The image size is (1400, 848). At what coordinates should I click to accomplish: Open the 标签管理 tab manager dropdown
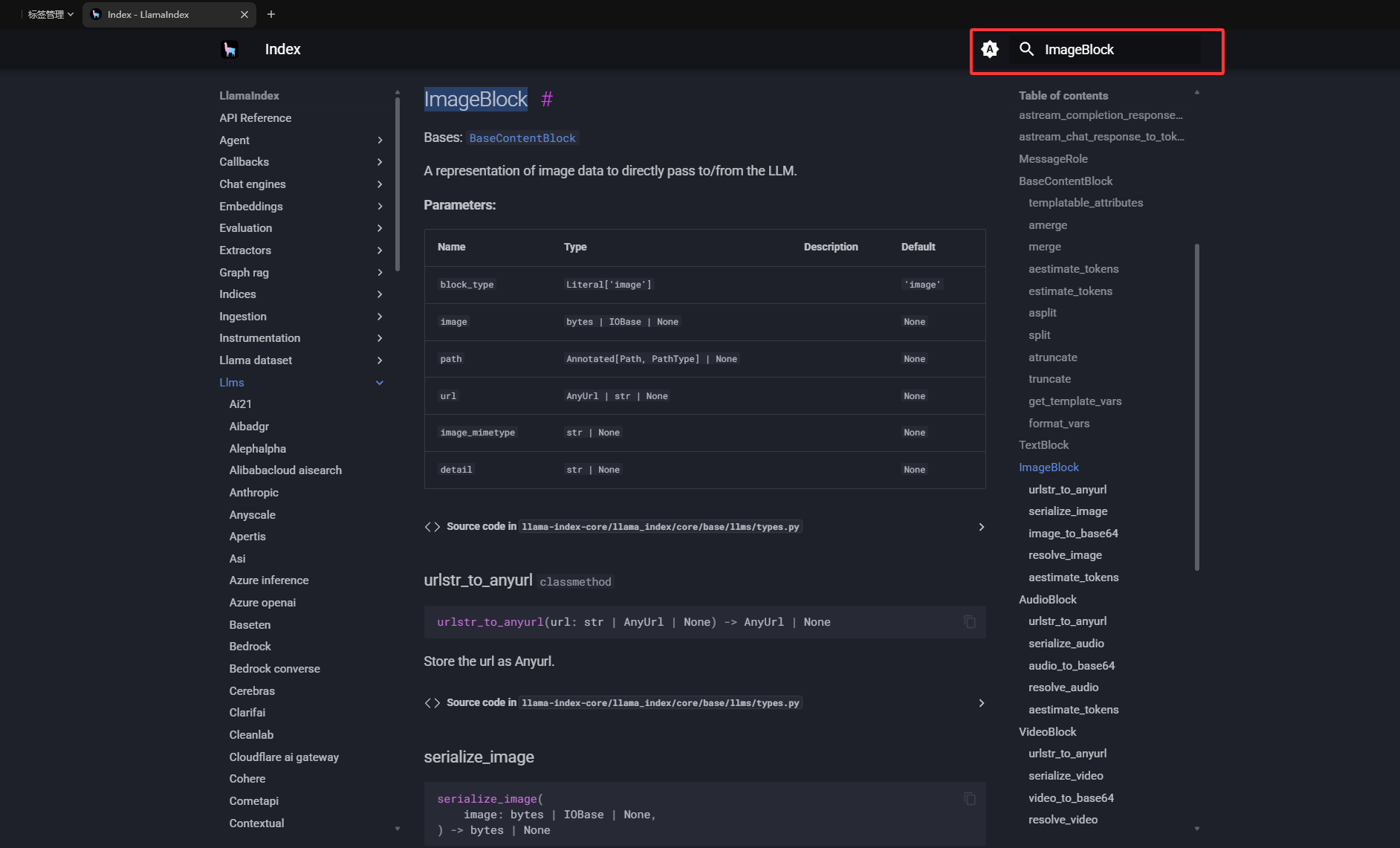[x=51, y=14]
